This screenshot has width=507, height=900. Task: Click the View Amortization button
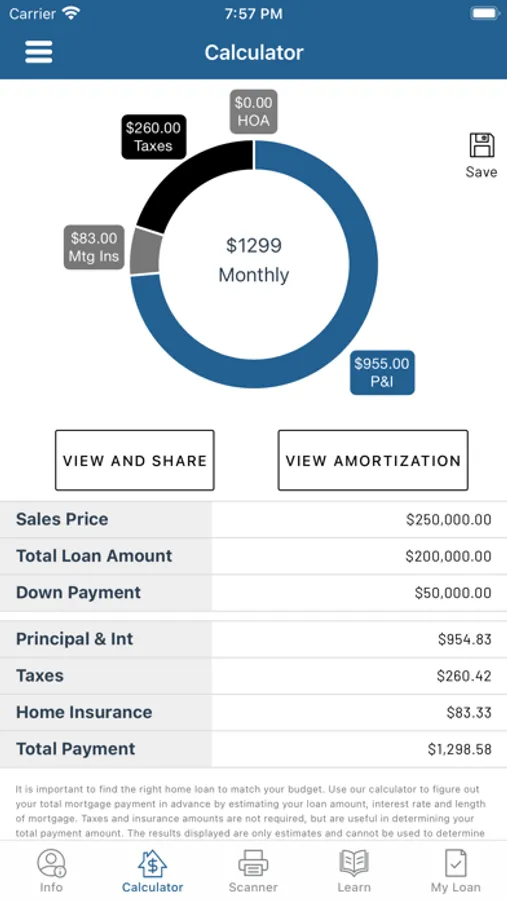(x=373, y=460)
